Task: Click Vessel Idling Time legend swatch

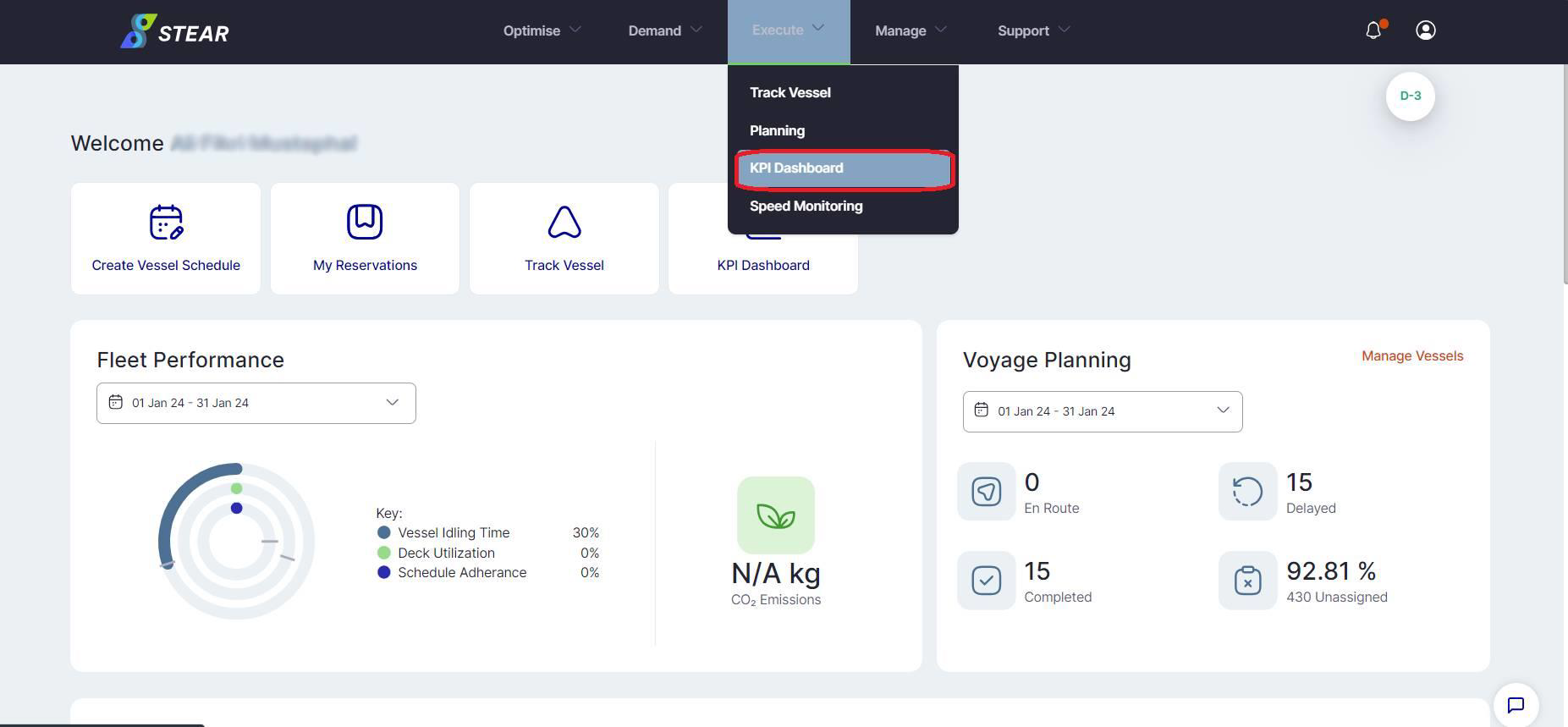Action: pos(383,532)
